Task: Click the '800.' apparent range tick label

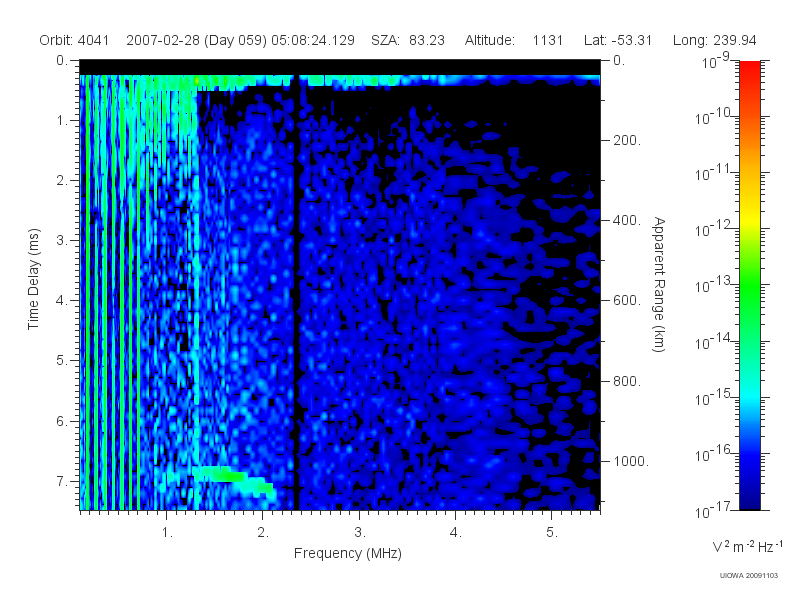Action: (627, 381)
